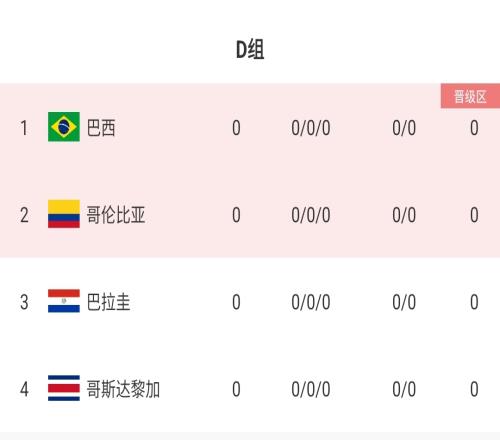Tap the Paraguay flag icon
Viewport: 500px width, 440px height.
(64, 301)
